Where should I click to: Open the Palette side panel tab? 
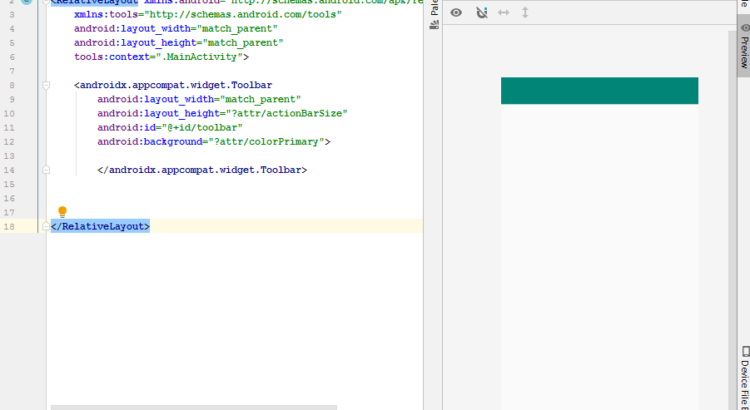tap(433, 16)
